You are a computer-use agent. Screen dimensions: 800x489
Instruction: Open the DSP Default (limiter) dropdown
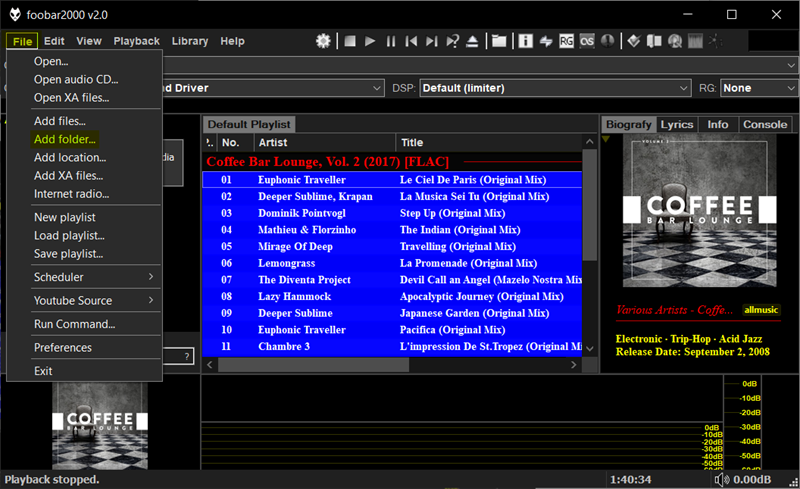pos(556,88)
